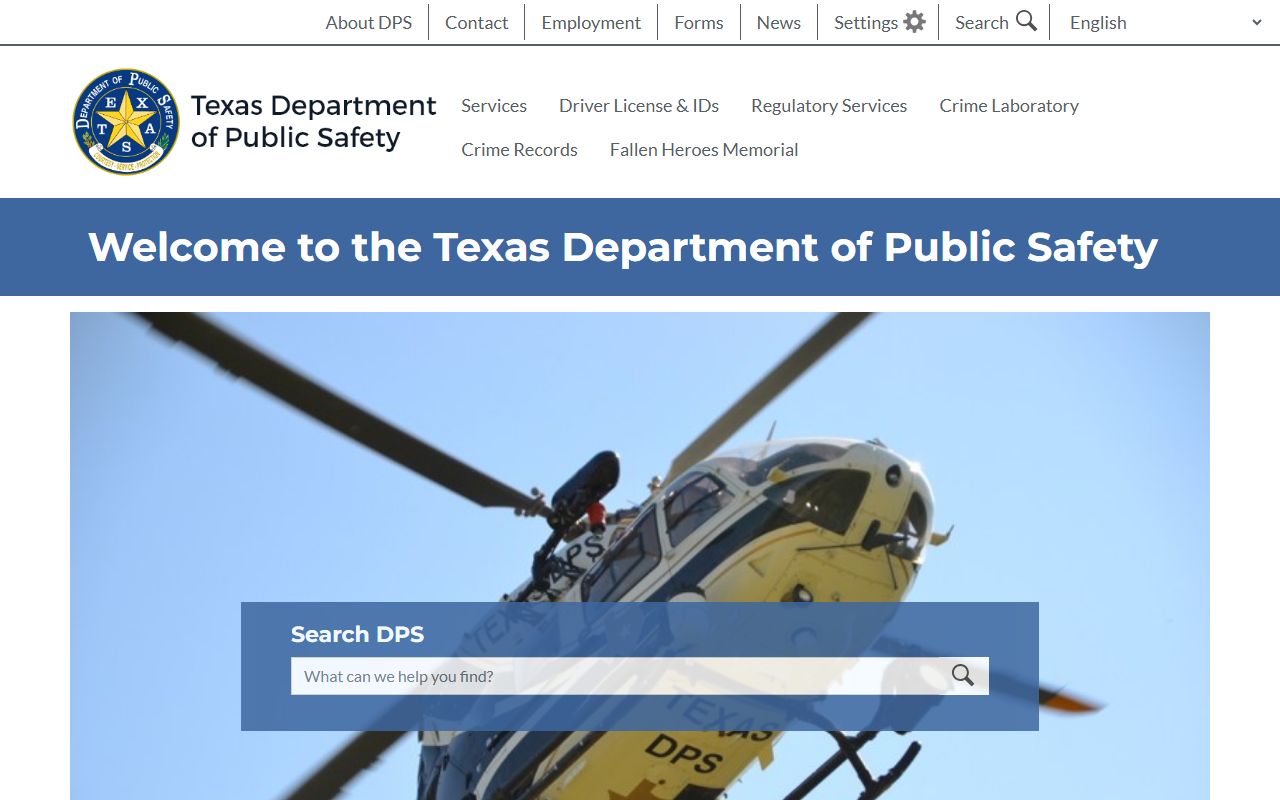Open Regulatory Services menu
This screenshot has width=1280, height=800.
point(829,106)
